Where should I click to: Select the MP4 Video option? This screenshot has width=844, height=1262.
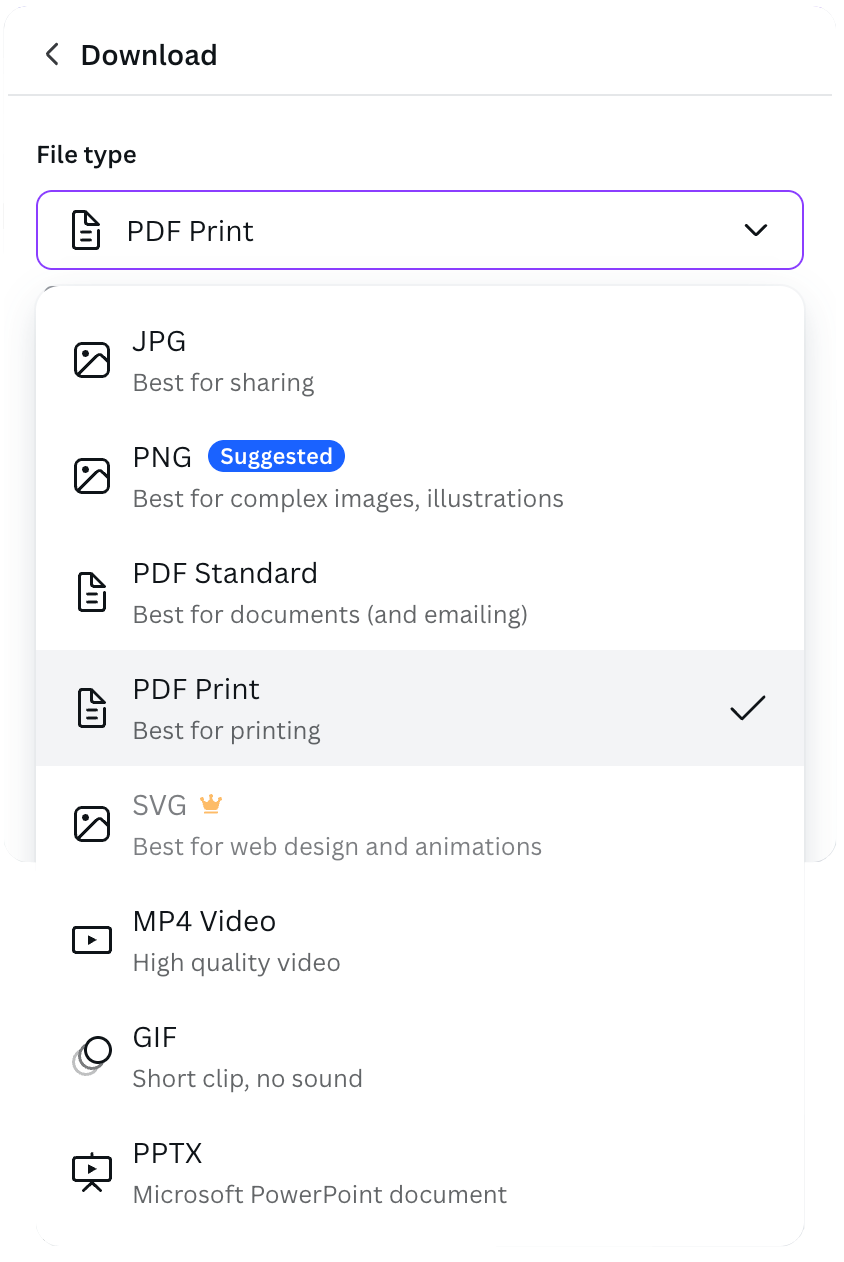[x=420, y=940]
